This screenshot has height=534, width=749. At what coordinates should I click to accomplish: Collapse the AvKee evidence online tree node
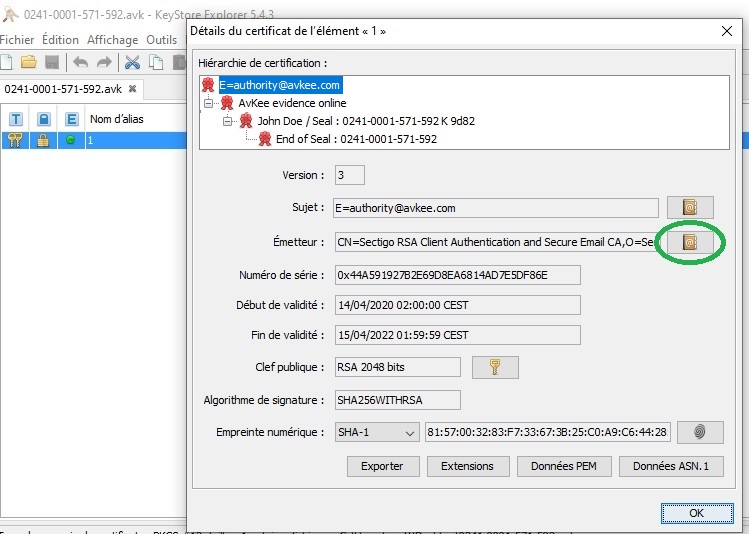pyautogui.click(x=208, y=103)
